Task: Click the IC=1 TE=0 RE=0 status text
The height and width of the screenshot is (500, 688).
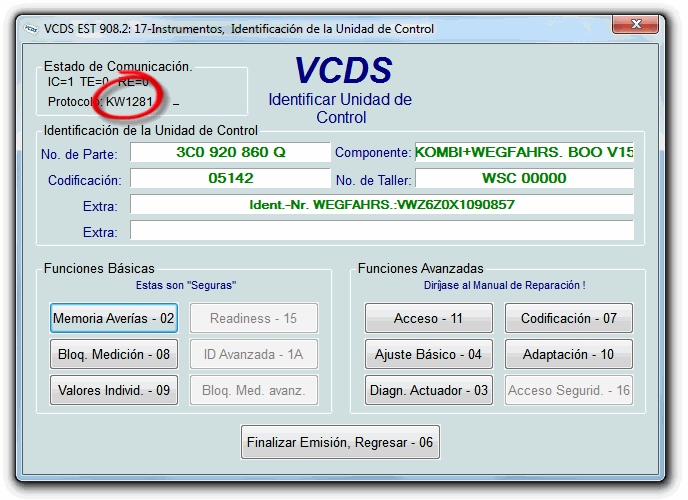Action: point(98,82)
